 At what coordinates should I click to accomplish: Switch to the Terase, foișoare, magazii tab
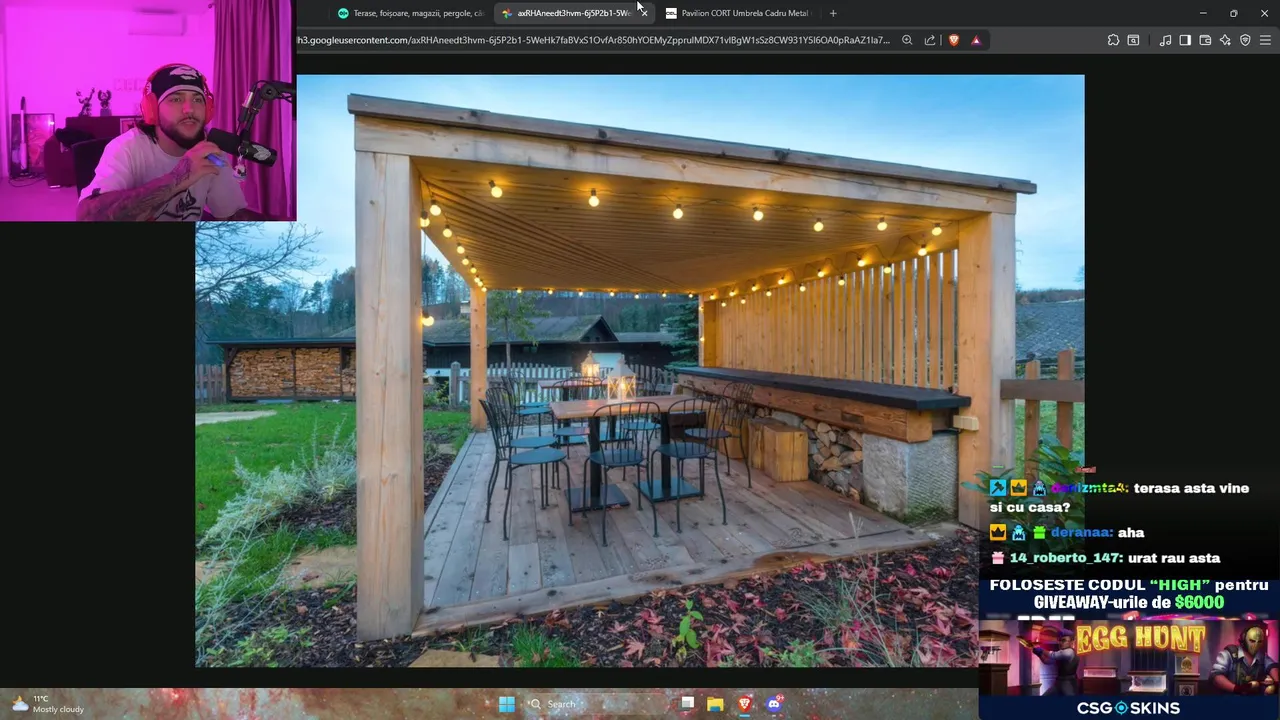pos(410,13)
